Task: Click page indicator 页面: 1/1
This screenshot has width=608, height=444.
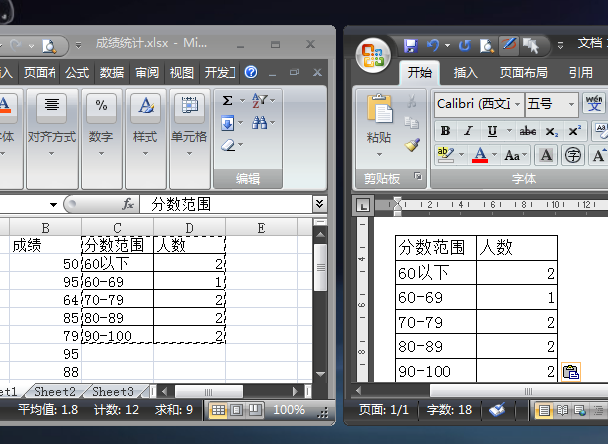Action: (x=383, y=409)
